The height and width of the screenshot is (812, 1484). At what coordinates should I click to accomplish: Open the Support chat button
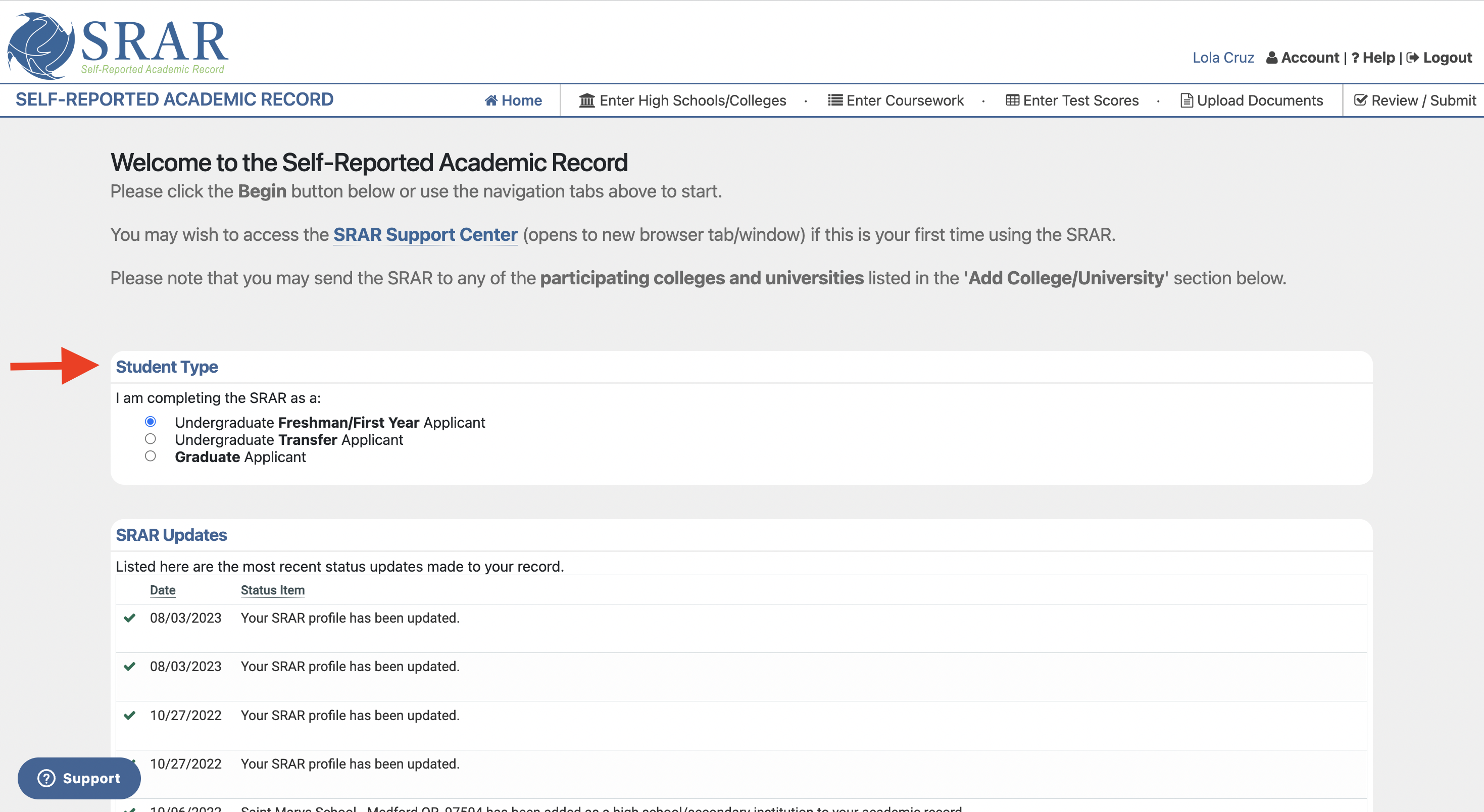point(79,778)
